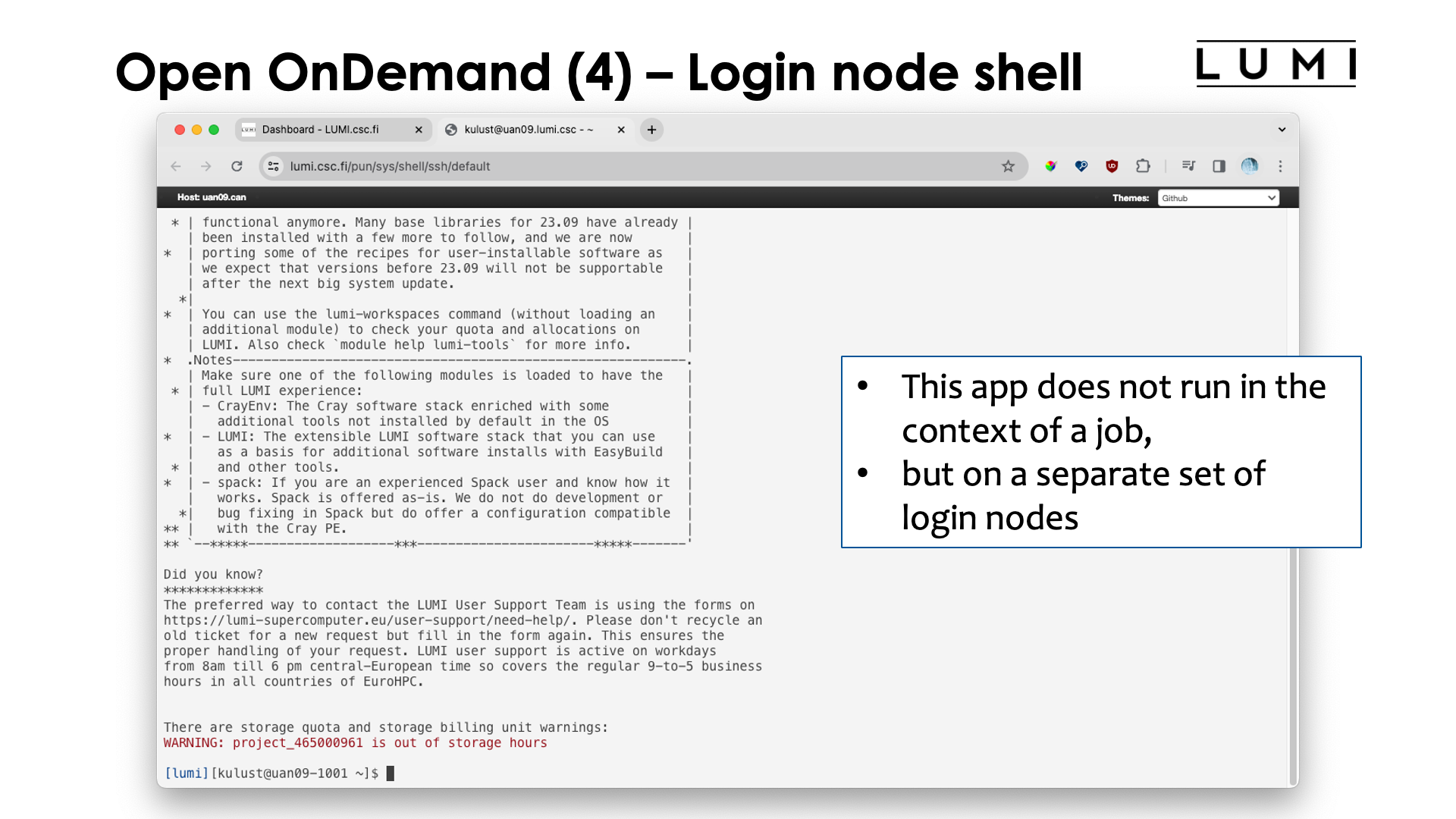Click the green fullscreen window button
The height and width of the screenshot is (819, 1456).
coord(214,130)
